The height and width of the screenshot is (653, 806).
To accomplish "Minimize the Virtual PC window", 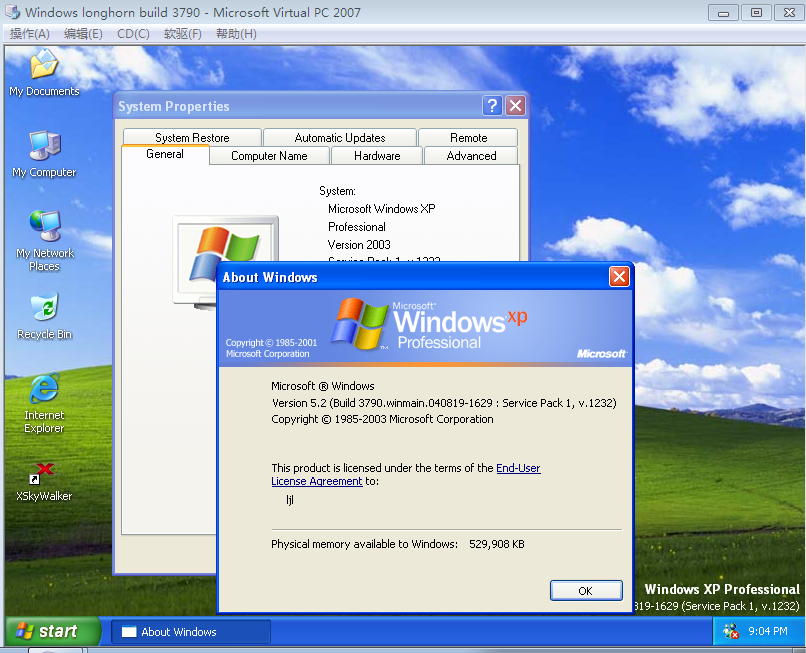I will click(x=723, y=12).
